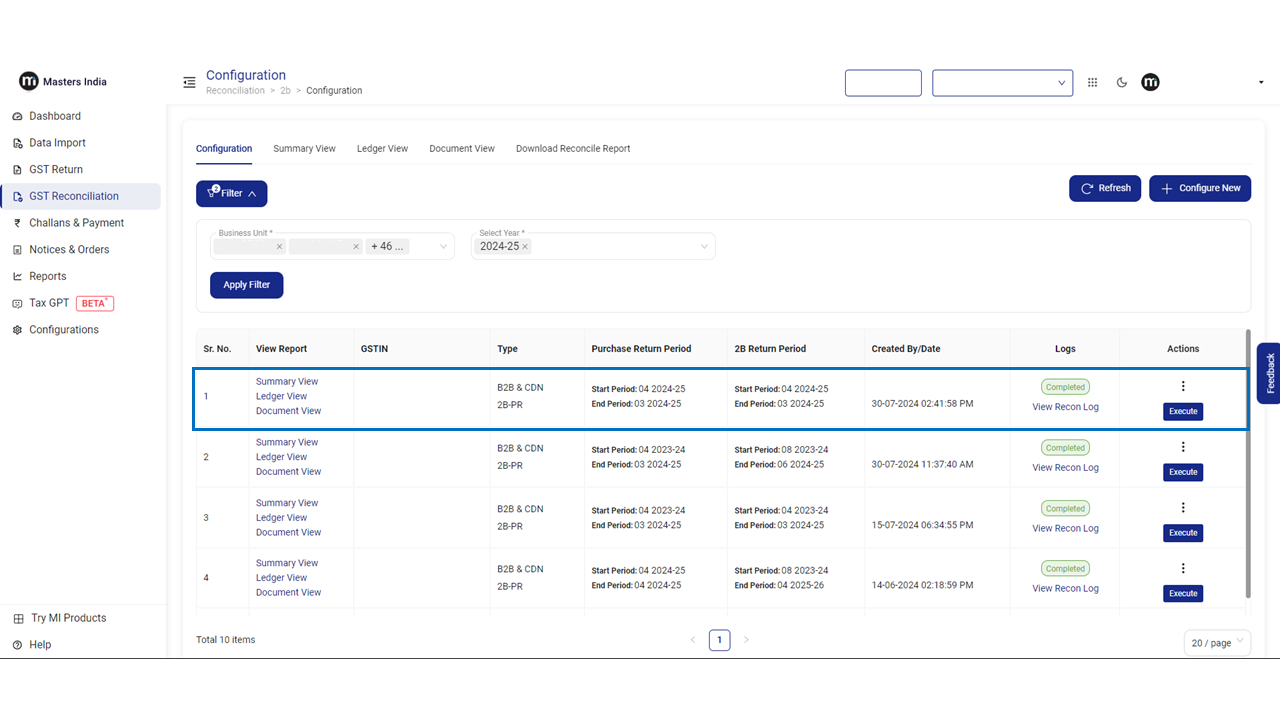
Task: Expand the Select Year dropdown
Action: (704, 247)
